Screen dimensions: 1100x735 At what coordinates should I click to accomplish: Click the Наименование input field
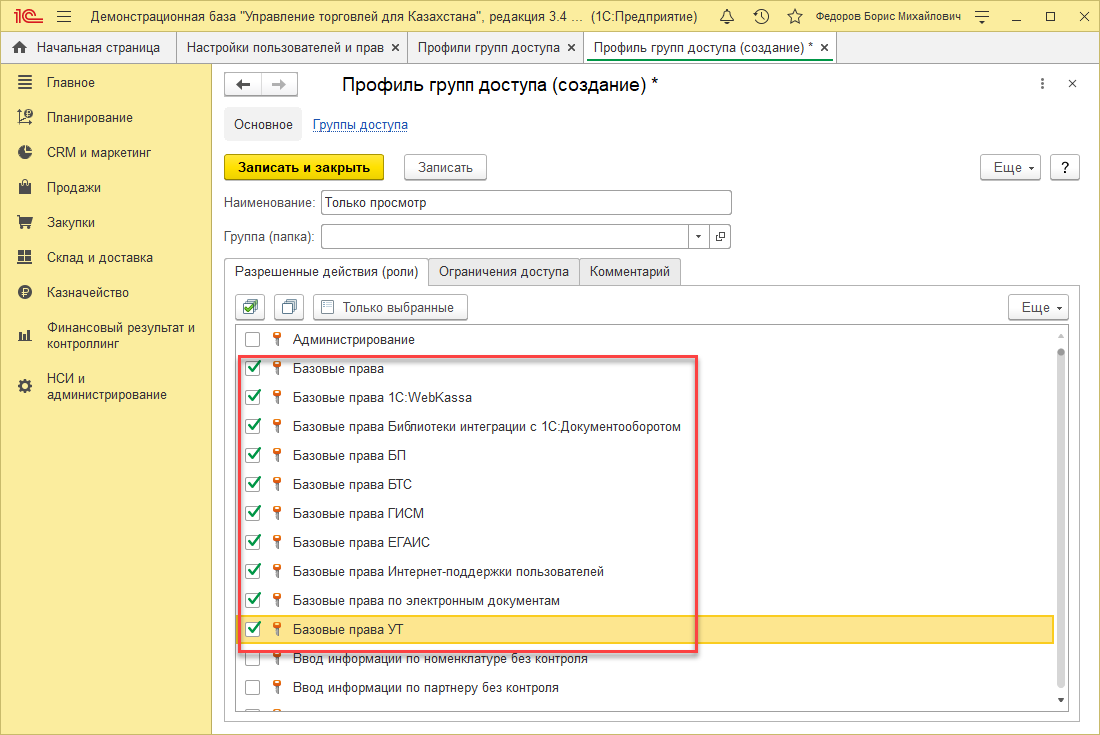526,203
